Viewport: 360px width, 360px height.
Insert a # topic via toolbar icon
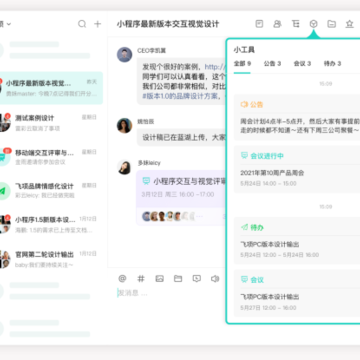[x=141, y=278]
